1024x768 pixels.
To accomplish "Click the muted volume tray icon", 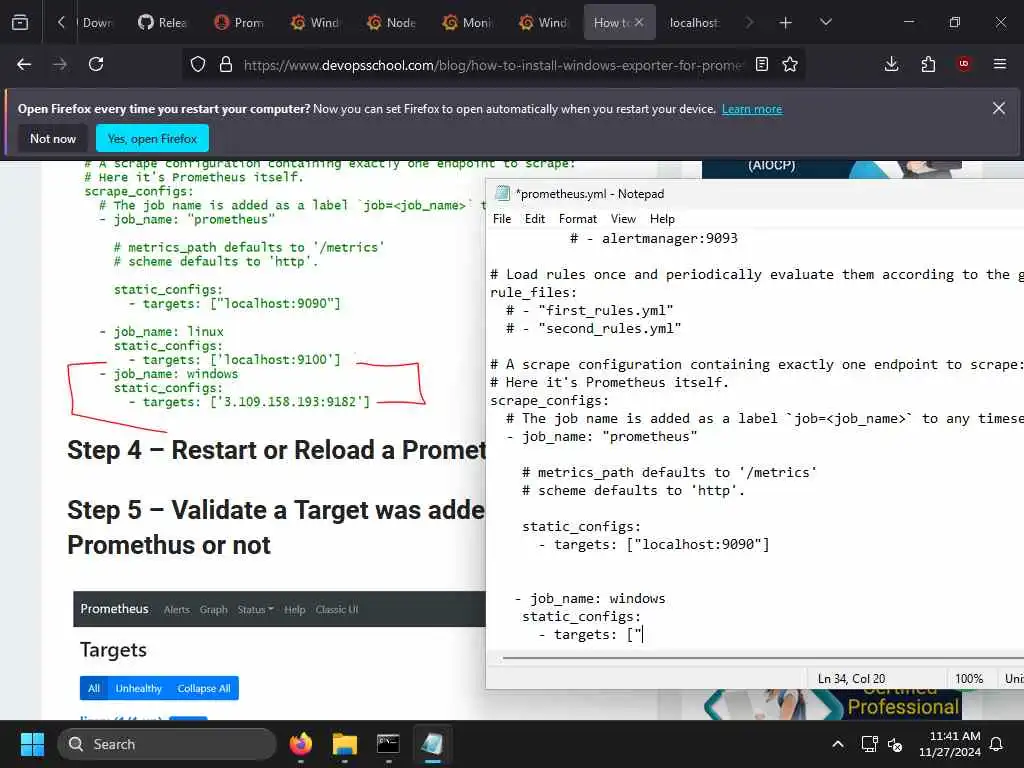I will [895, 744].
